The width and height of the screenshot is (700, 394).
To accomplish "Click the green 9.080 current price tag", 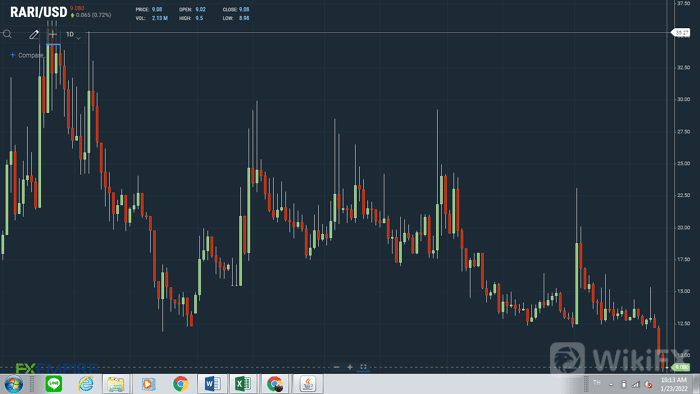I will click(681, 367).
